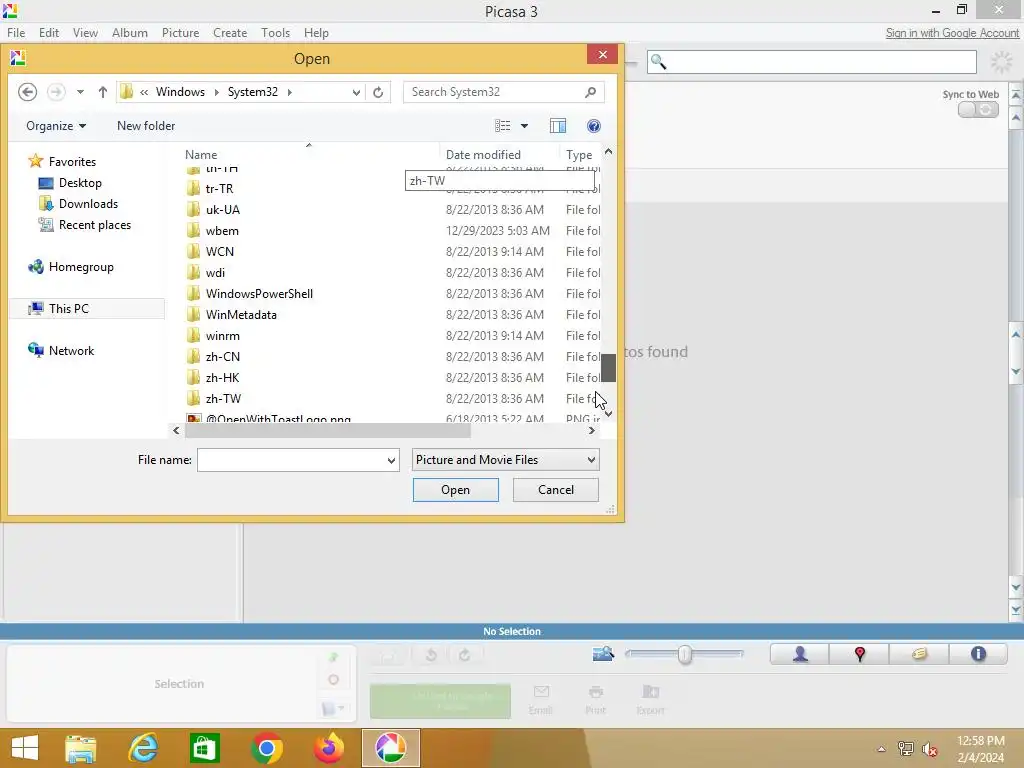Refresh the System32 folder listing
Viewport: 1024px width, 768px height.
[x=378, y=92]
